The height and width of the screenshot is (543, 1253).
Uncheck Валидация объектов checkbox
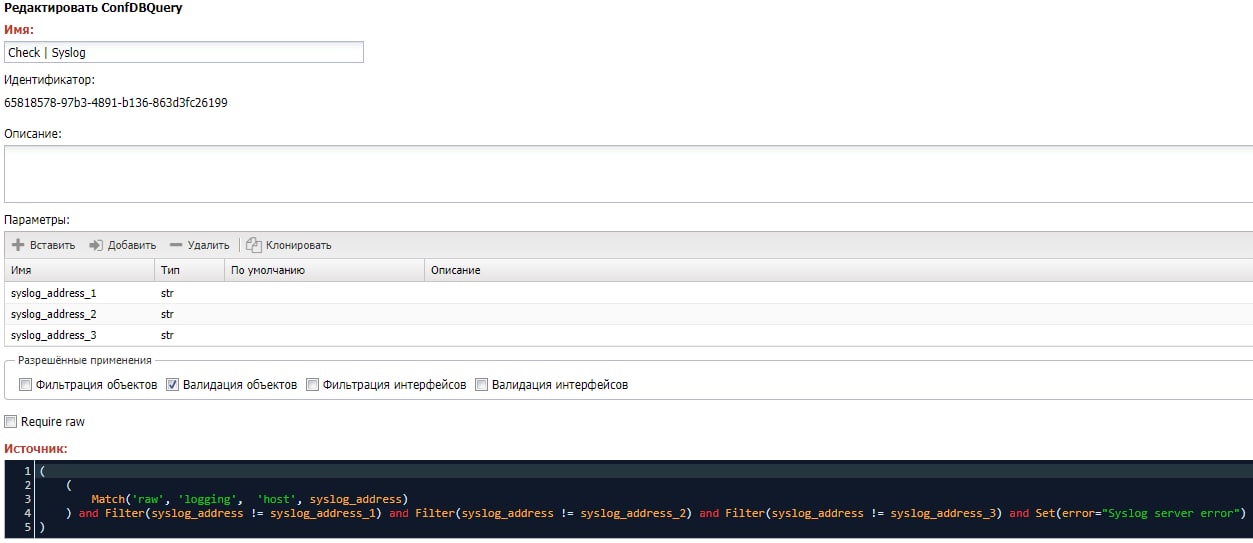(x=172, y=385)
